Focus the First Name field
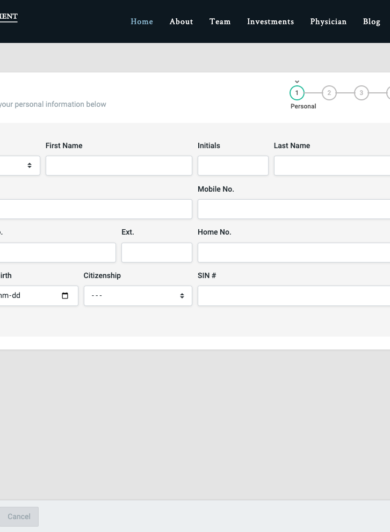Screen dimensions: 390x532 click(119, 166)
